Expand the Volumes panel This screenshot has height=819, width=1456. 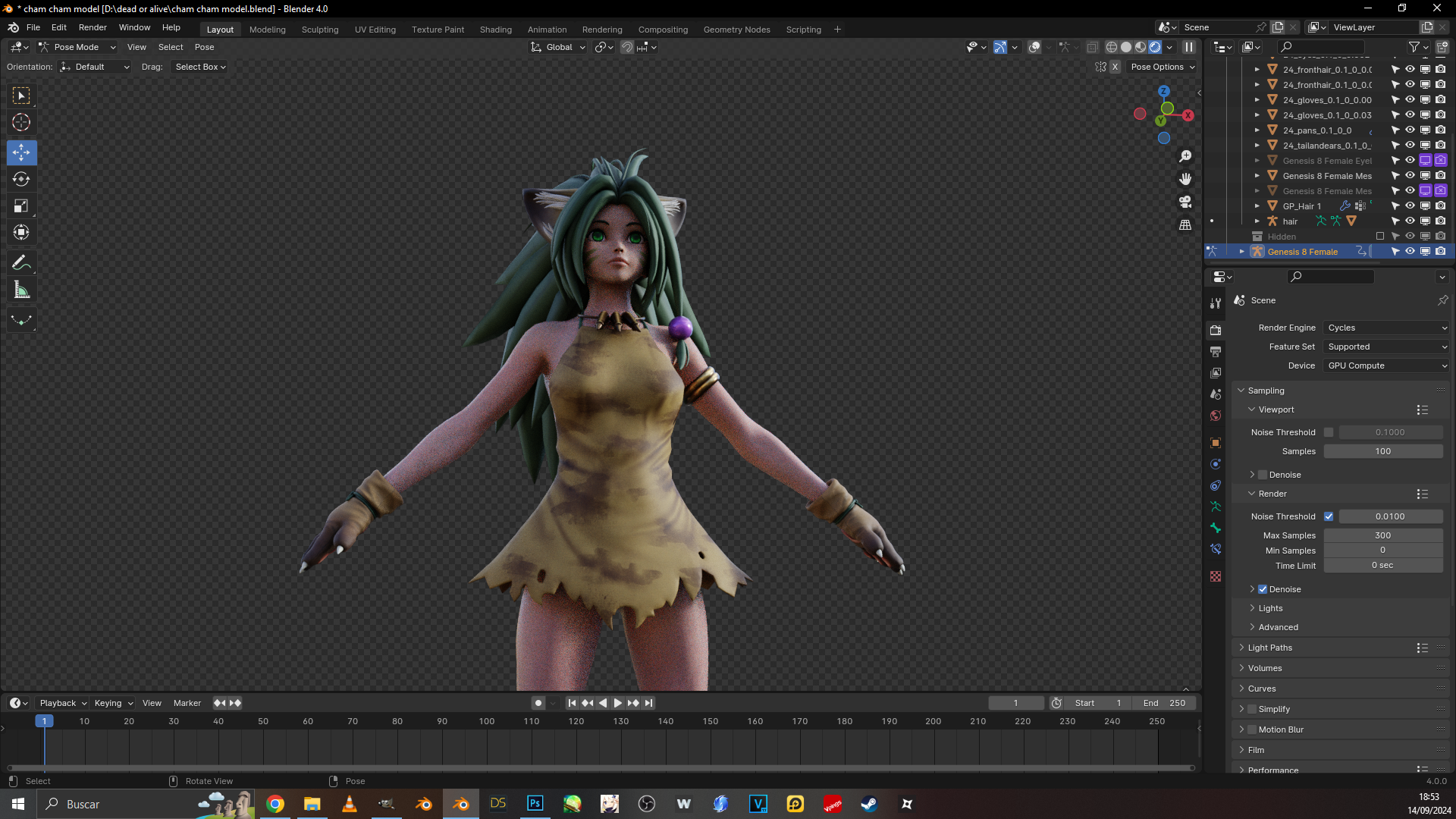(x=1265, y=668)
